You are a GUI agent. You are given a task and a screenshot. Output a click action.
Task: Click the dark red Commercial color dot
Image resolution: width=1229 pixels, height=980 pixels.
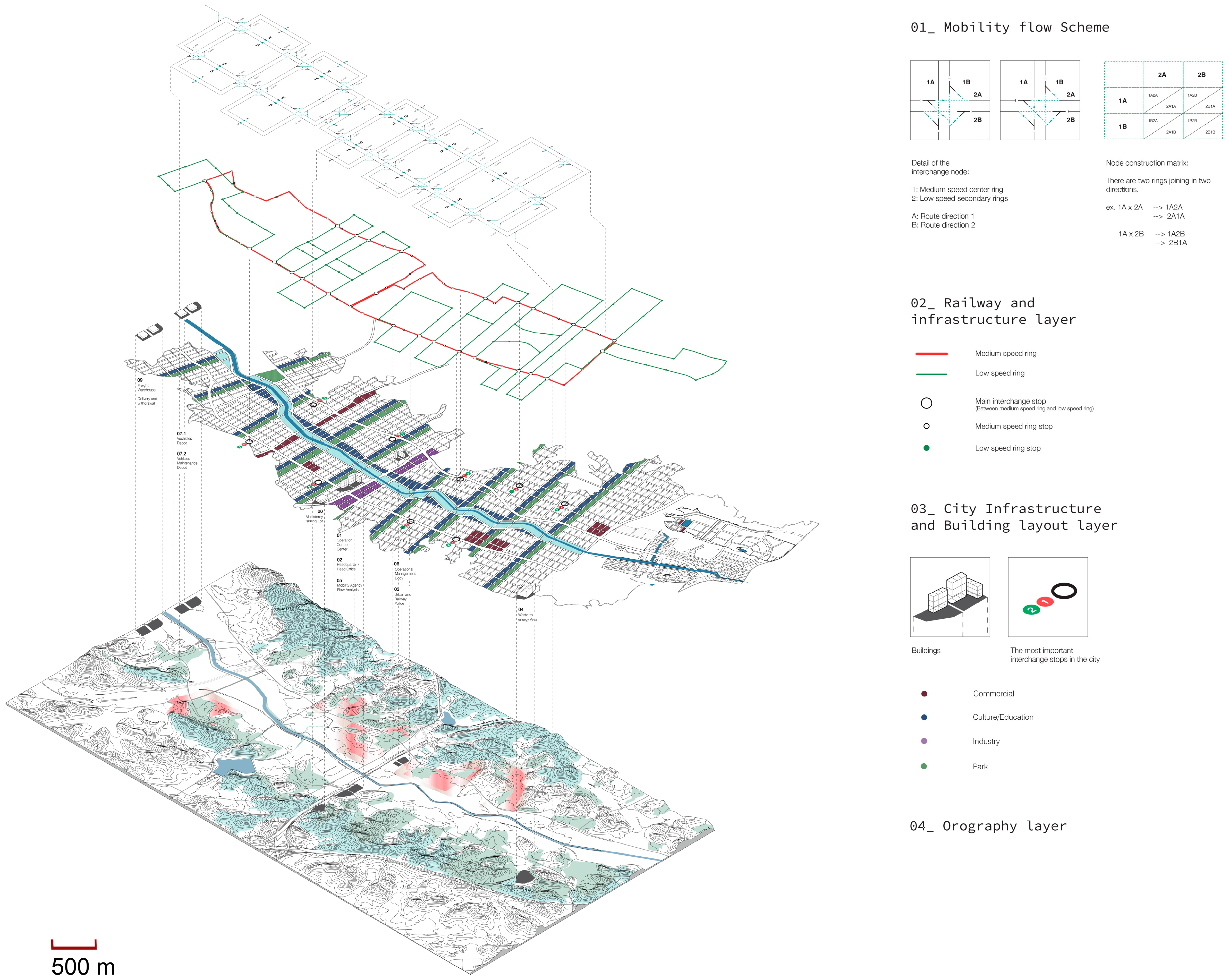click(924, 694)
